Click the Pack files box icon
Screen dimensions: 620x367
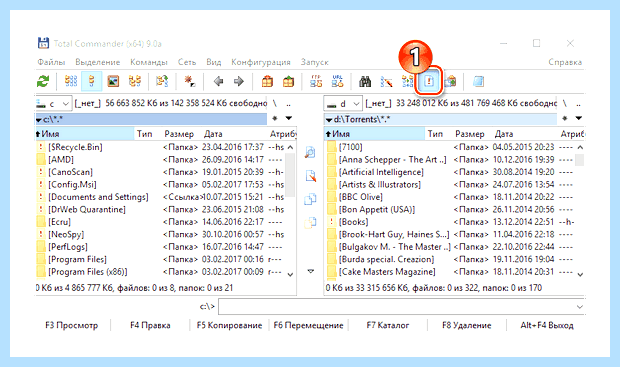267,81
